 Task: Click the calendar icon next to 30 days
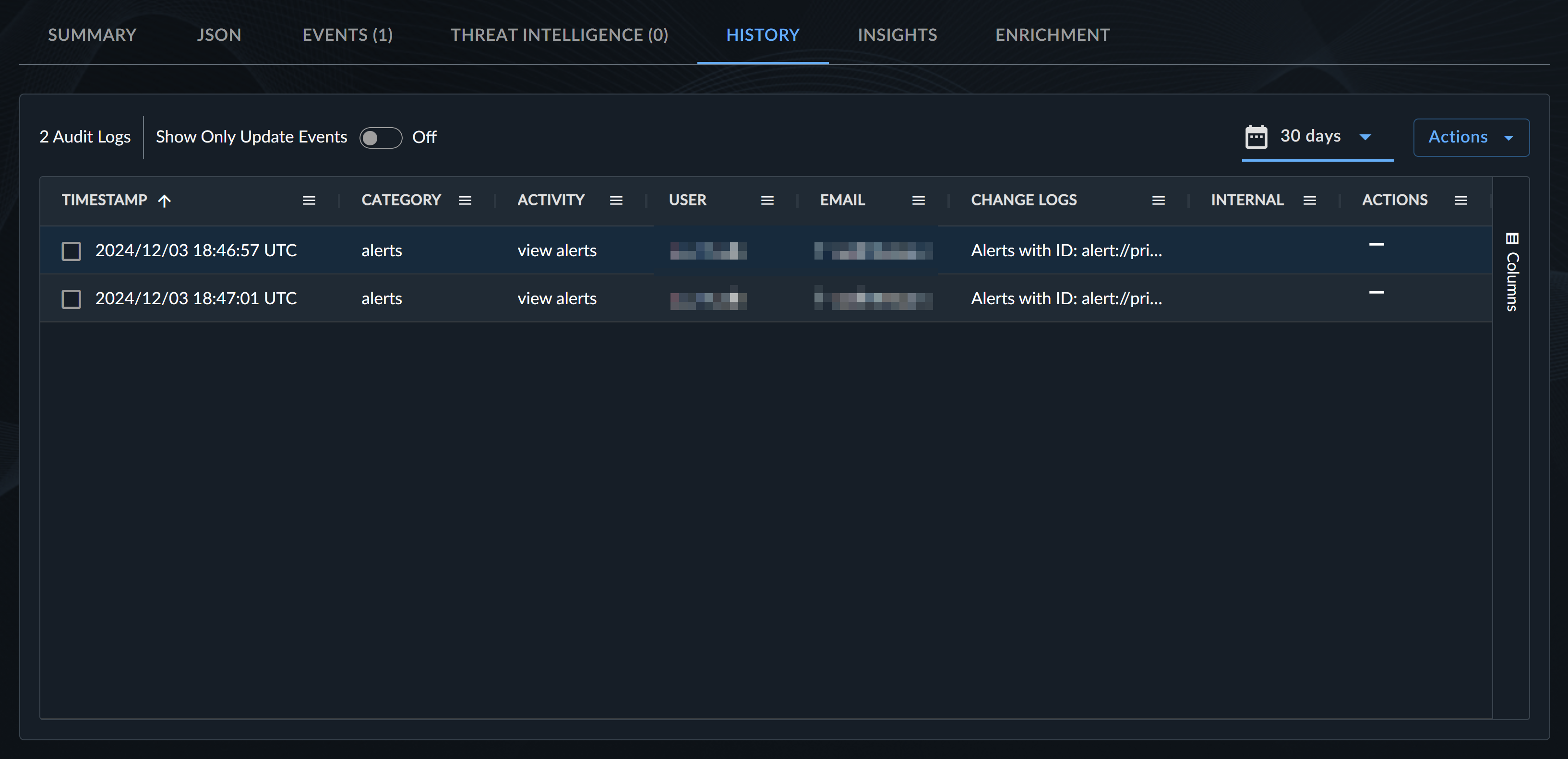click(x=1257, y=136)
